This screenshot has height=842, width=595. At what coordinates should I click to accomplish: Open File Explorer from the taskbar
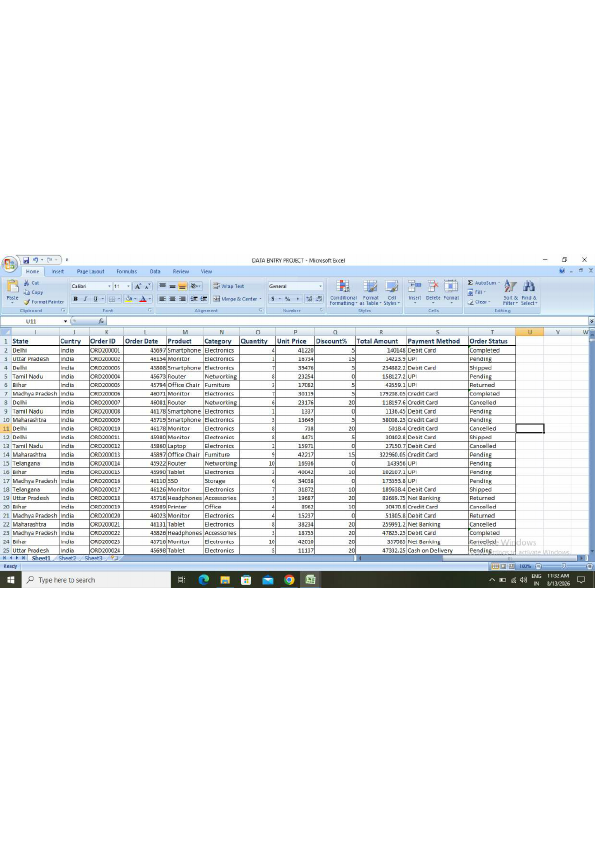tap(225, 579)
